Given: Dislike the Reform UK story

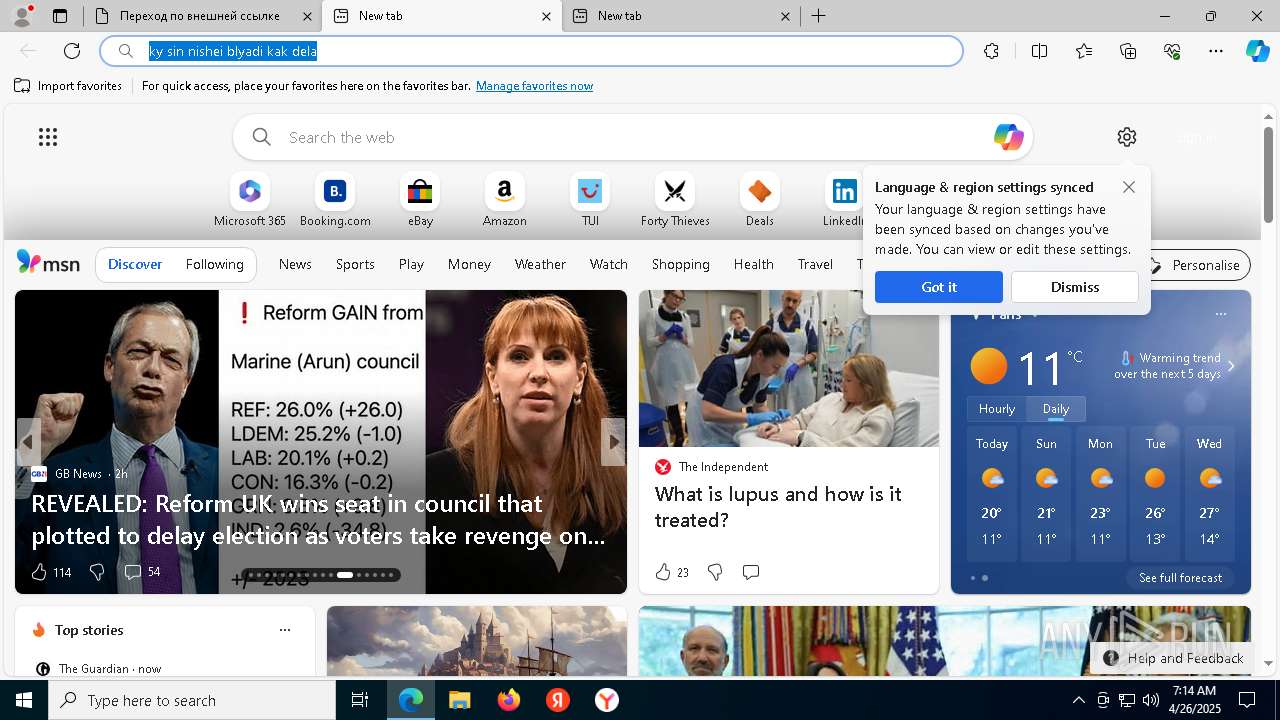Looking at the screenshot, I should point(97,572).
